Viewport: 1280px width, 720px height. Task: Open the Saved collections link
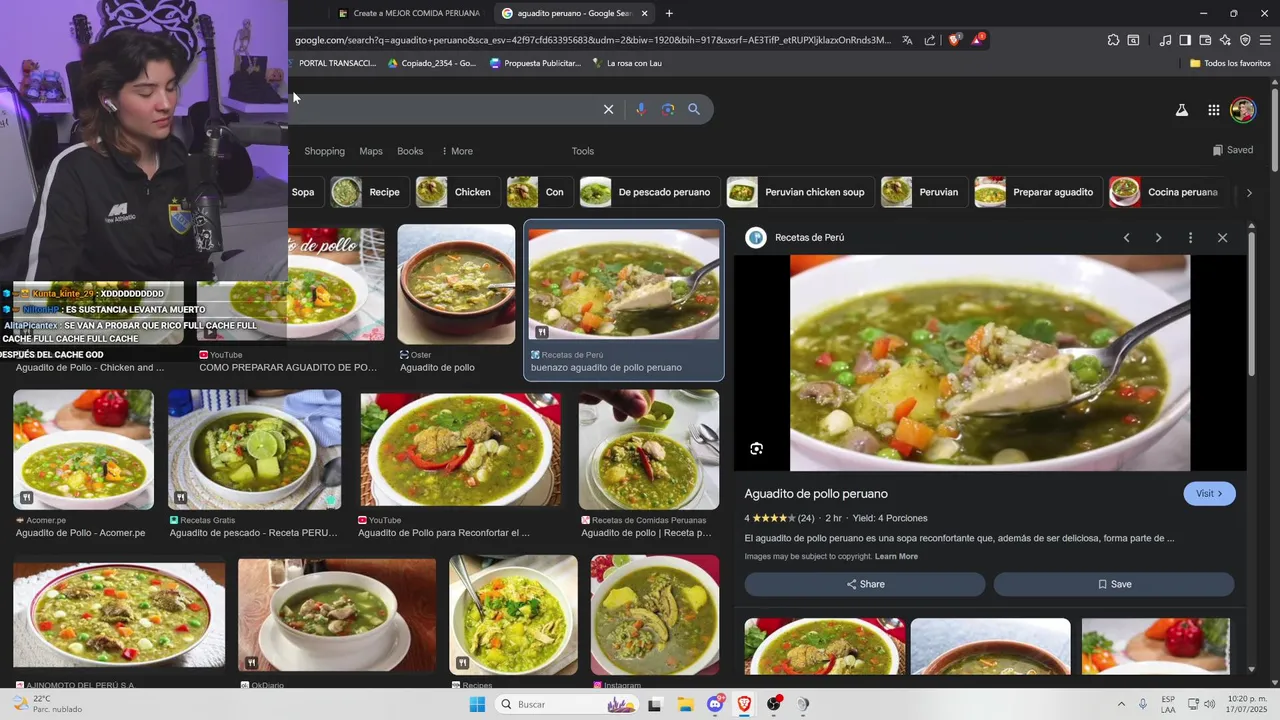[1232, 150]
